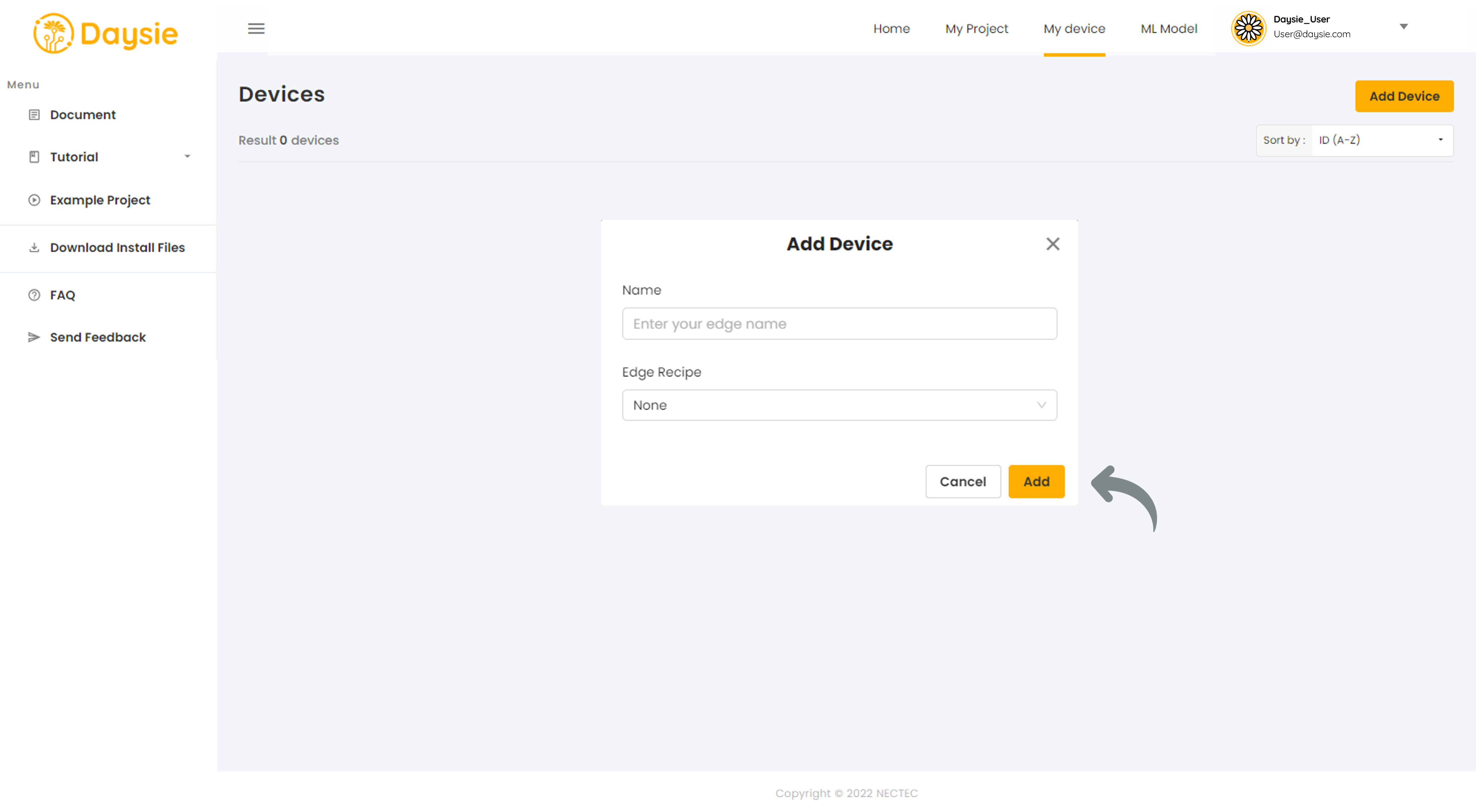Switch to the ML Model tab
The image size is (1476, 812).
tap(1169, 28)
